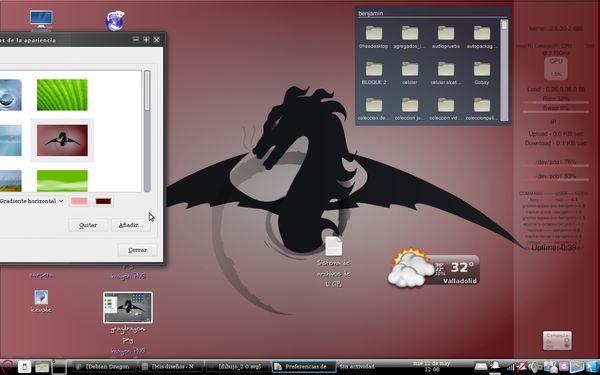This screenshot has width=600, height=375.
Task: Click the Cerrar button
Action: pyautogui.click(x=137, y=250)
